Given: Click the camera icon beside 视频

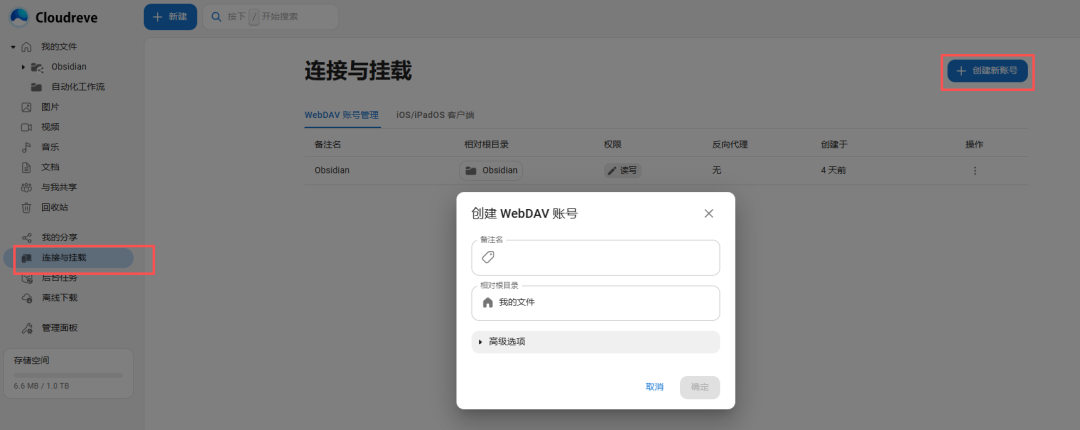Looking at the screenshot, I should point(27,127).
